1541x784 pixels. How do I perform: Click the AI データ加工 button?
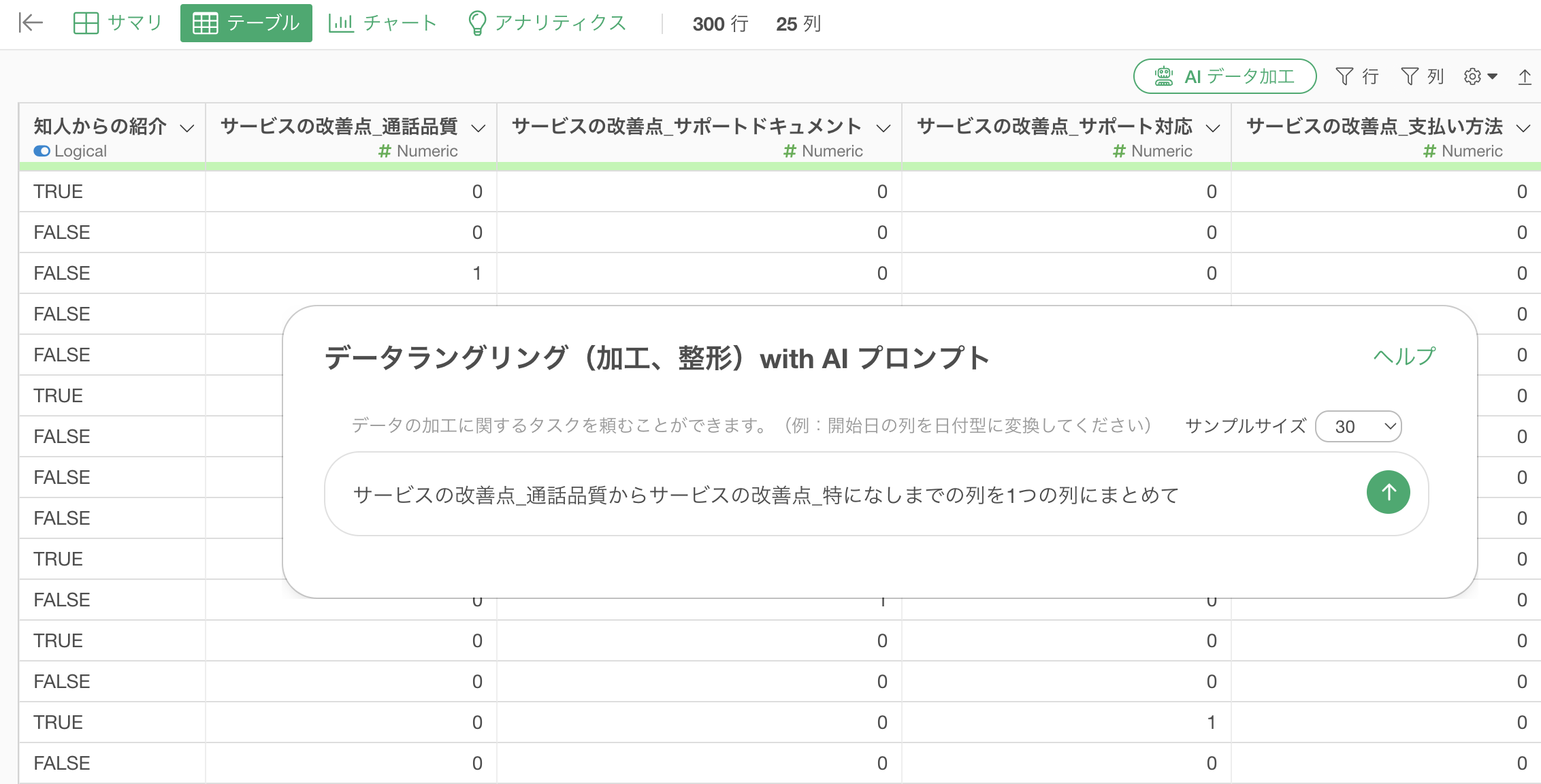(1224, 76)
